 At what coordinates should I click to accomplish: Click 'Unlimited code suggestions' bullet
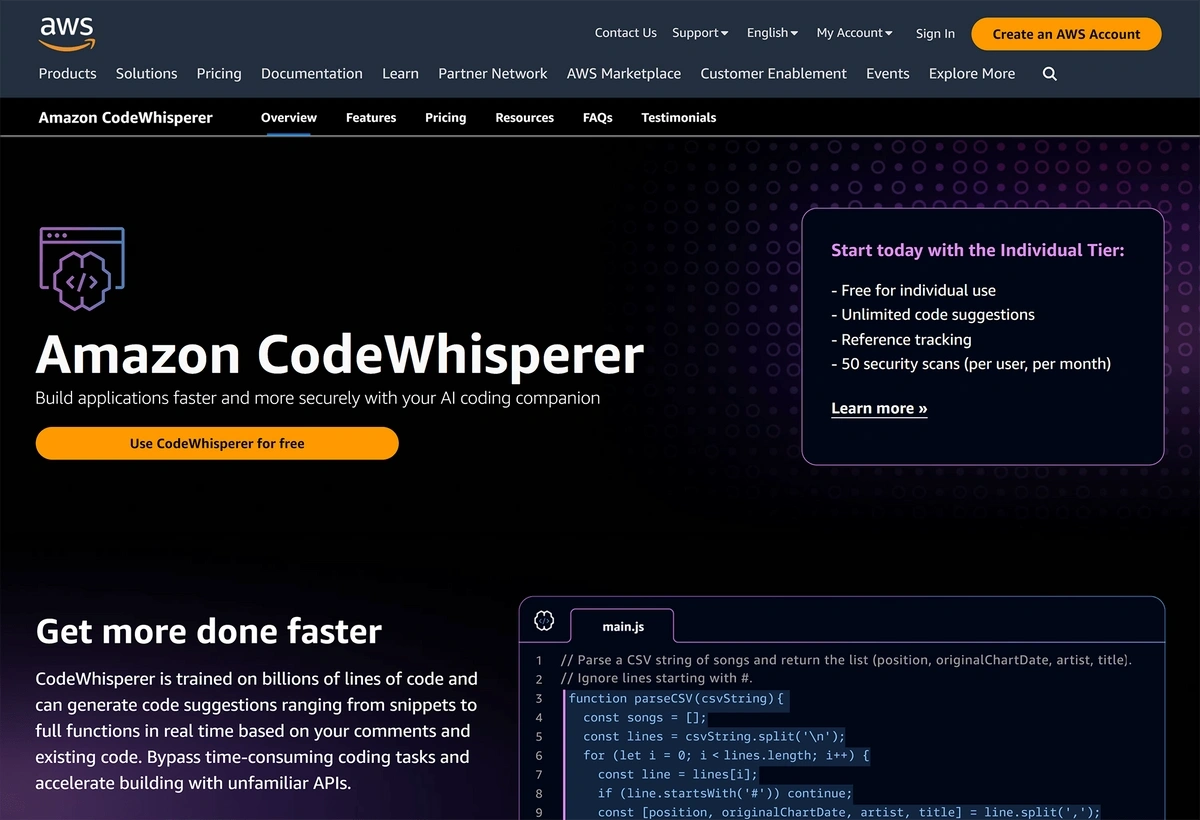[x=933, y=314]
